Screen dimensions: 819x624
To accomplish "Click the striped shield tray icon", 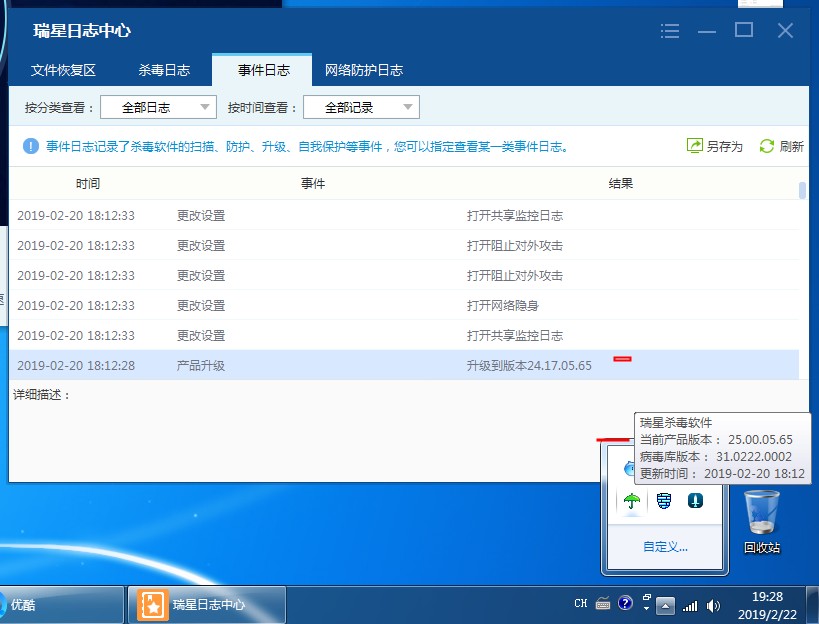I will tap(664, 501).
